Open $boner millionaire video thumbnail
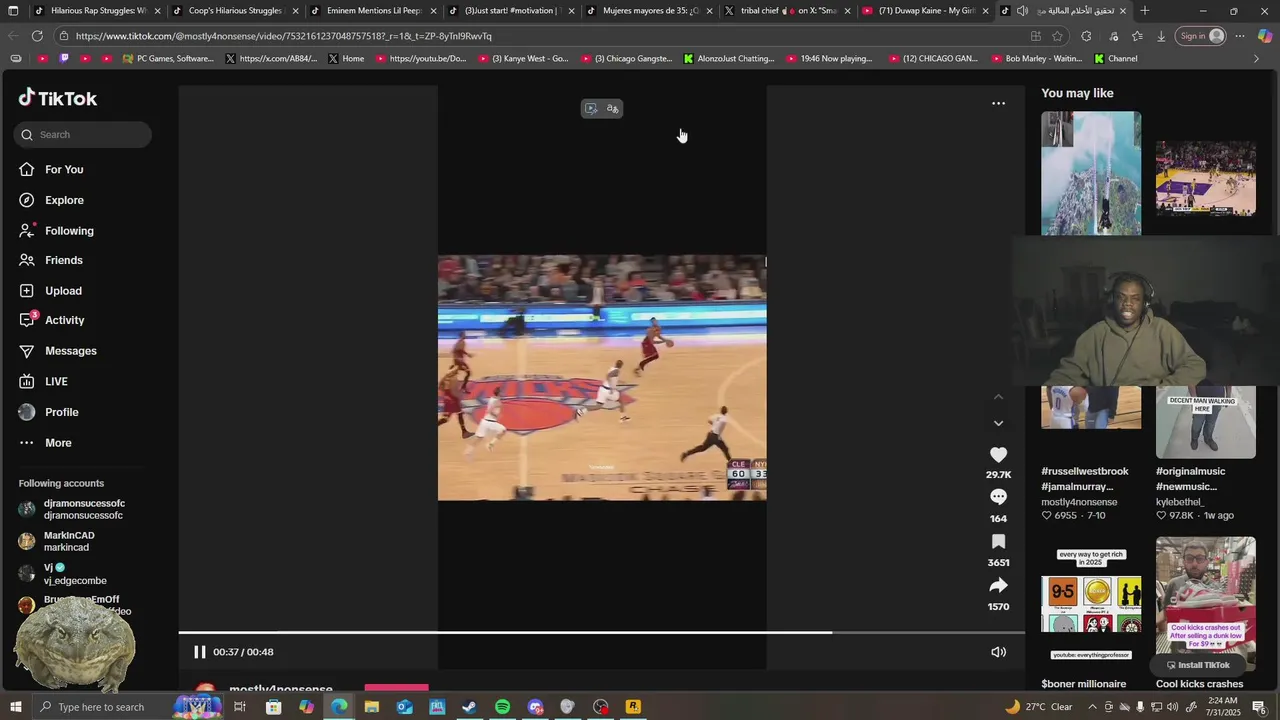1280x720 pixels. tap(1090, 604)
